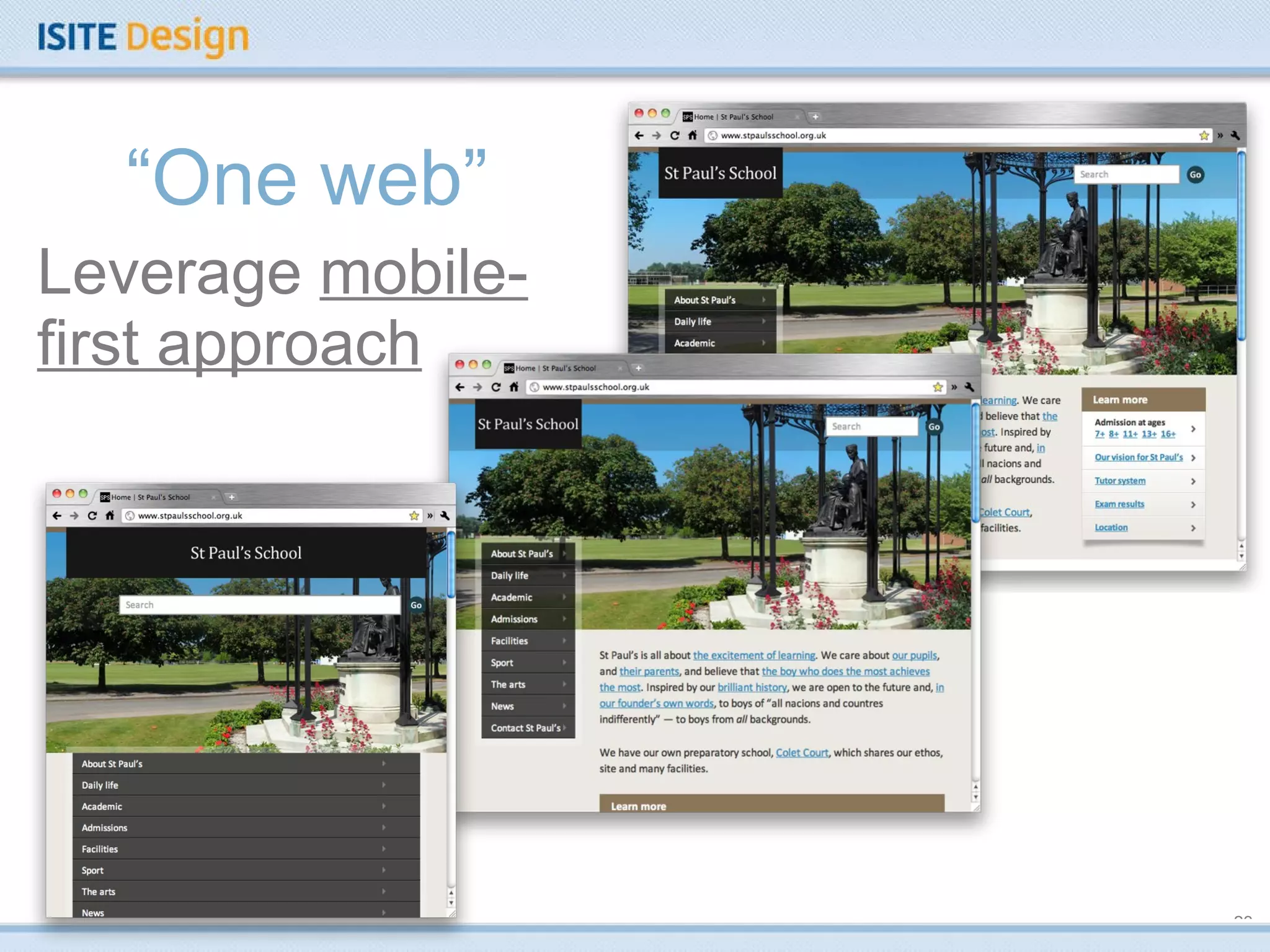Open Daily life in top-right window menu
This screenshot has width=1270, height=952.
pyautogui.click(x=721, y=322)
